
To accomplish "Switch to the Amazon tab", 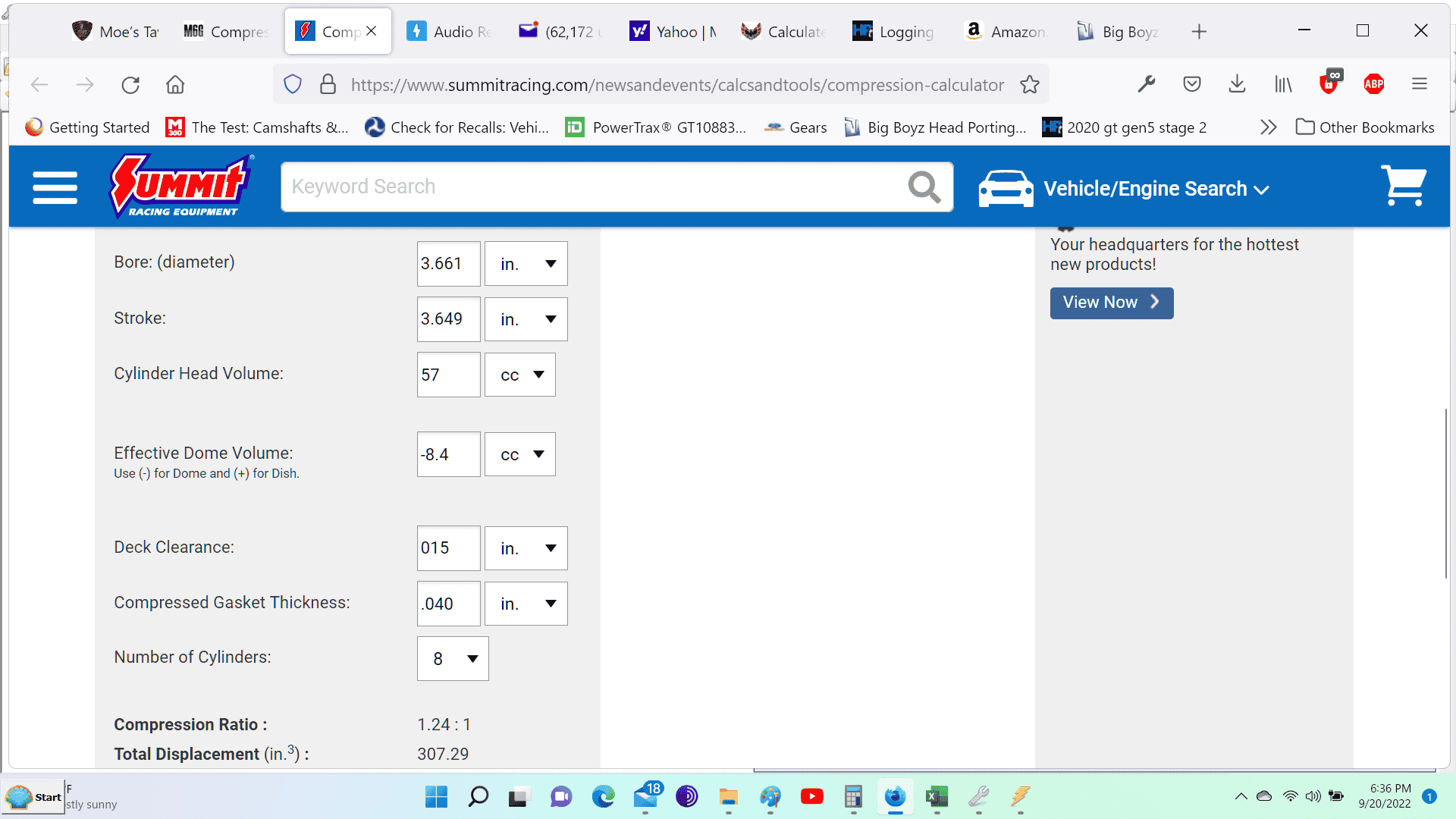I will pos(1007,32).
